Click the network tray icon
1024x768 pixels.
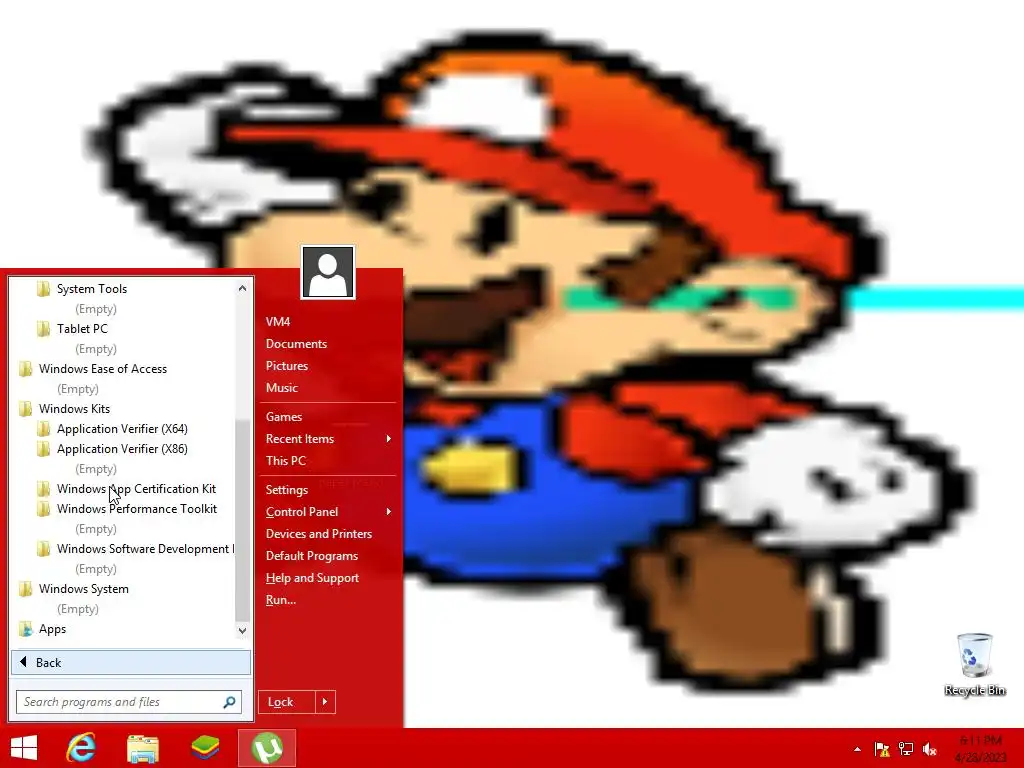tap(906, 749)
